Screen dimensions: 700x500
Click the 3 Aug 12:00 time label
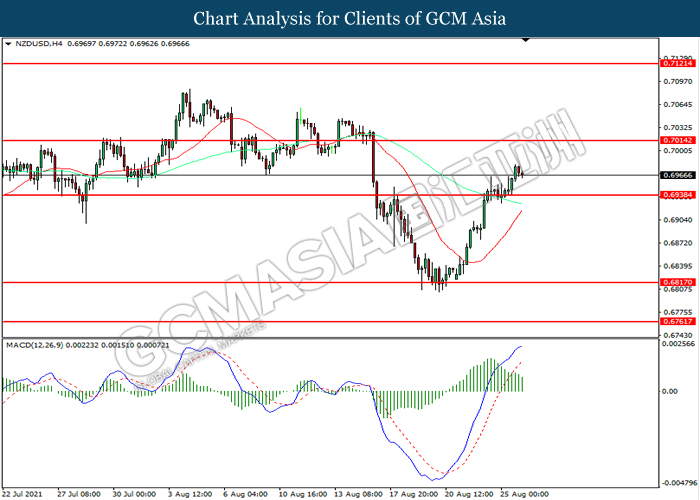coord(189,494)
